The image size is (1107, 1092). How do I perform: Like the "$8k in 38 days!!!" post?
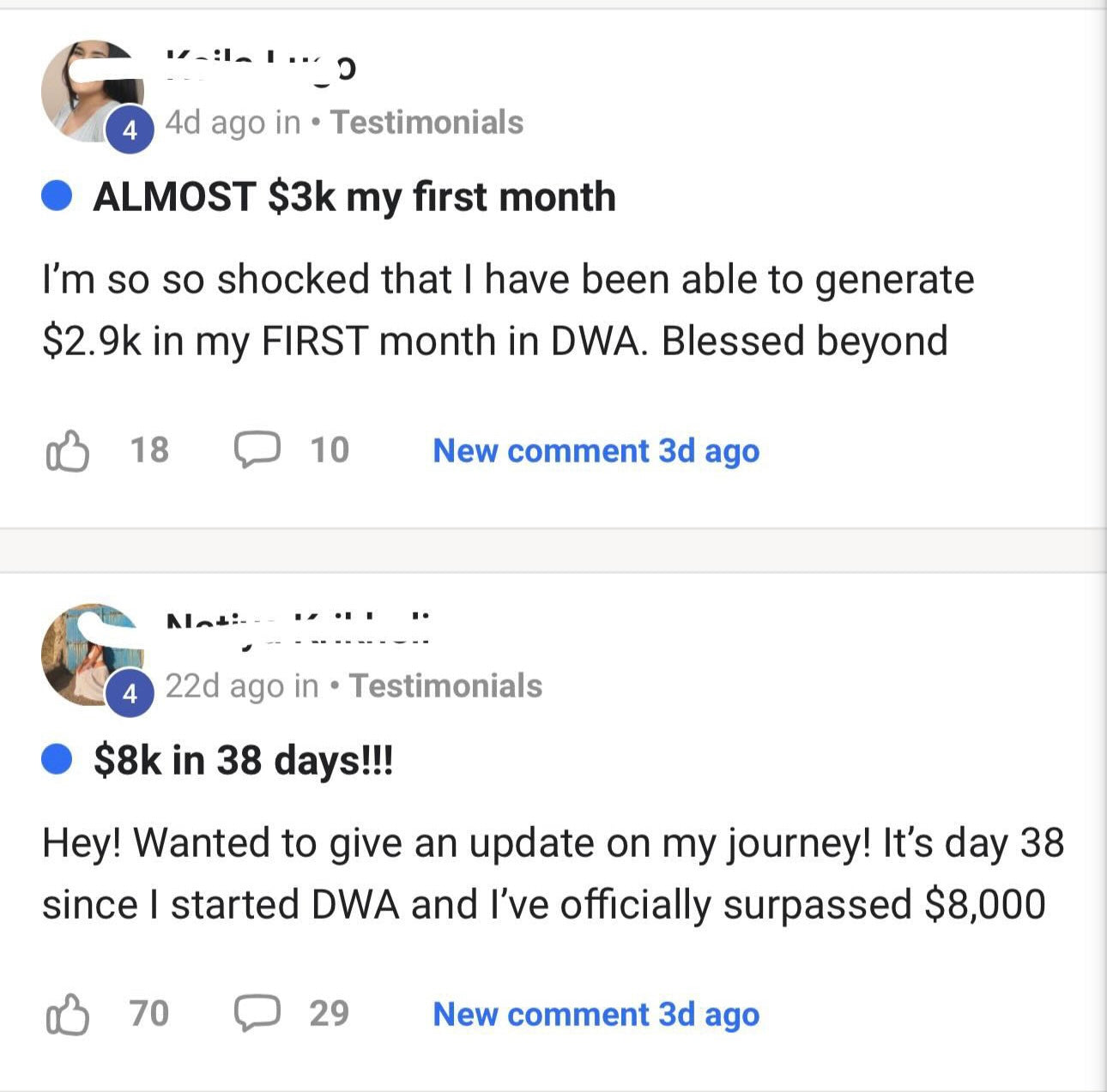[x=66, y=1014]
